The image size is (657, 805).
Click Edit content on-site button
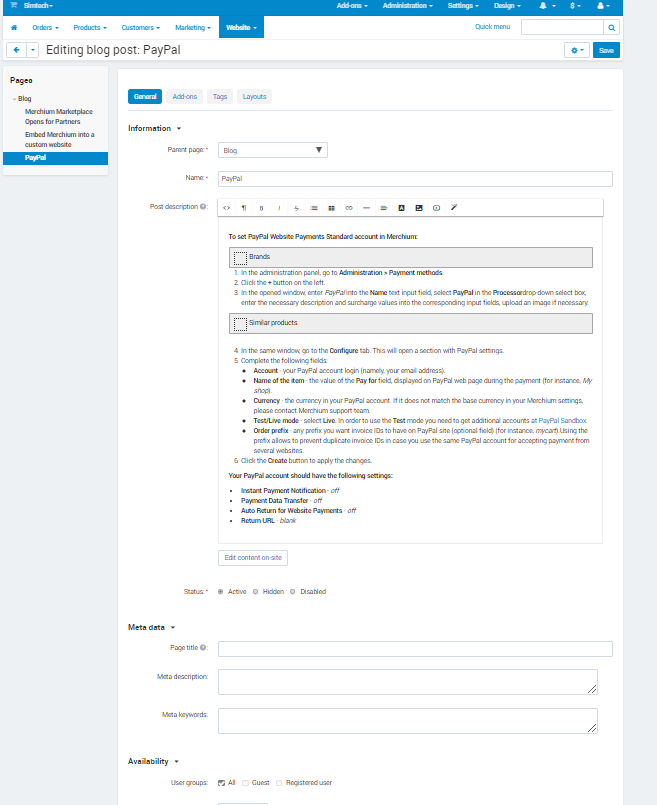coord(253,558)
